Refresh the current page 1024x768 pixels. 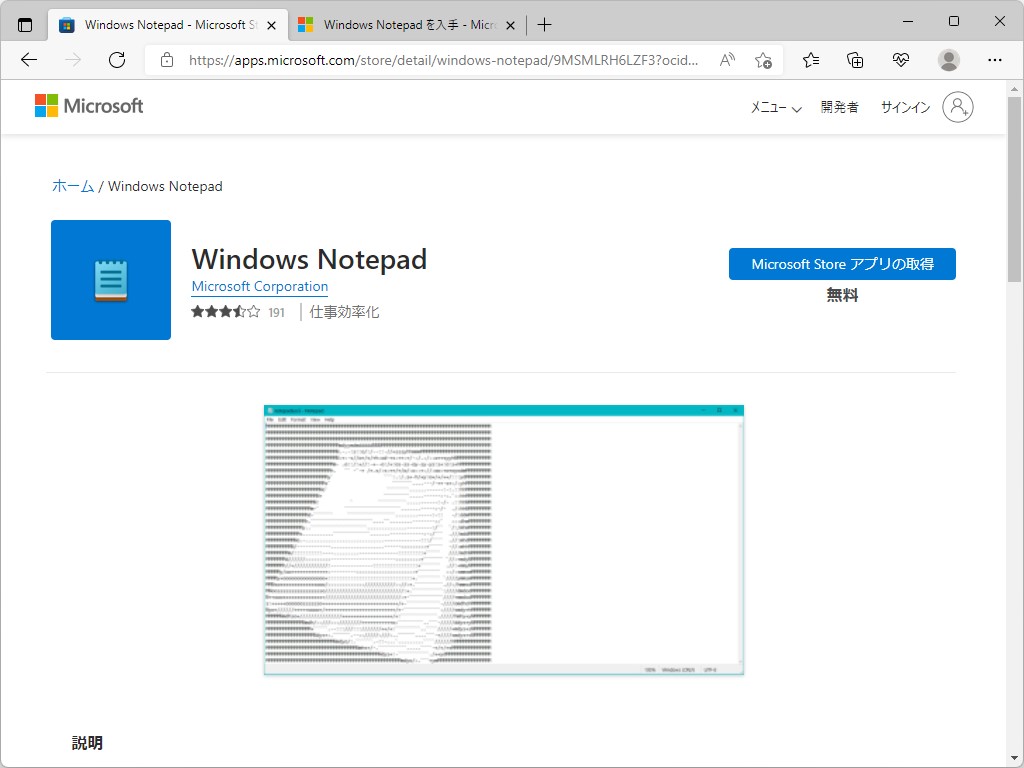117,60
